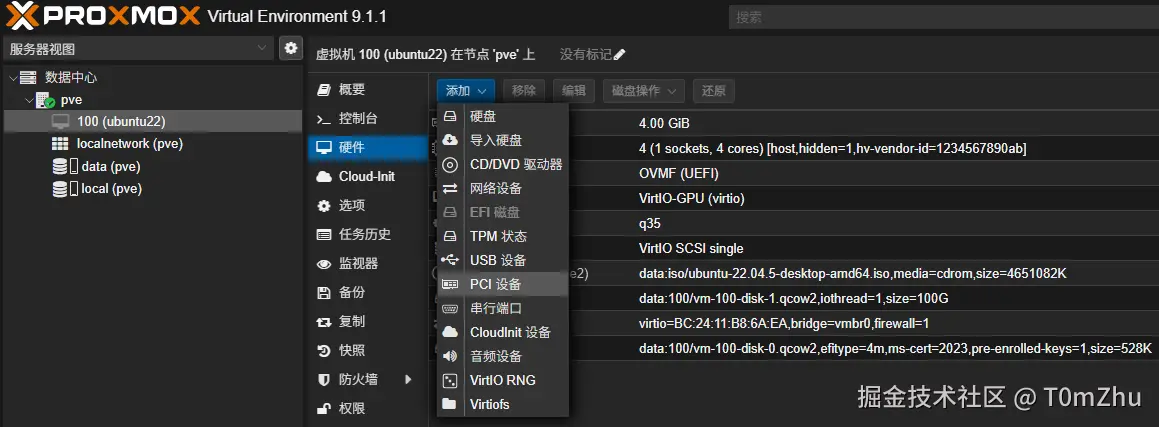Click the datacenter server icon
The width and height of the screenshot is (1159, 427).
pos(28,78)
